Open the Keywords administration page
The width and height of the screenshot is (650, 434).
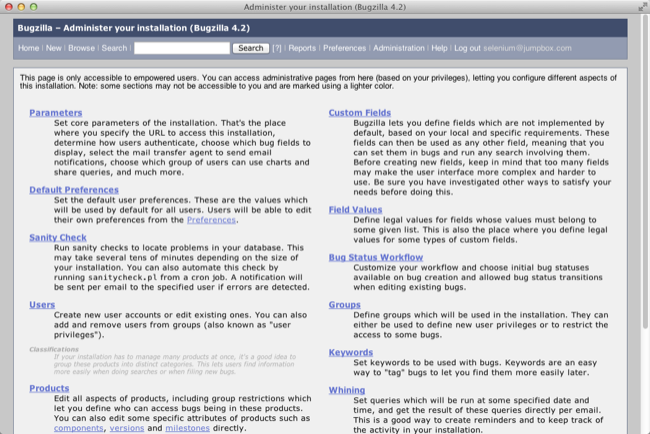coord(351,352)
